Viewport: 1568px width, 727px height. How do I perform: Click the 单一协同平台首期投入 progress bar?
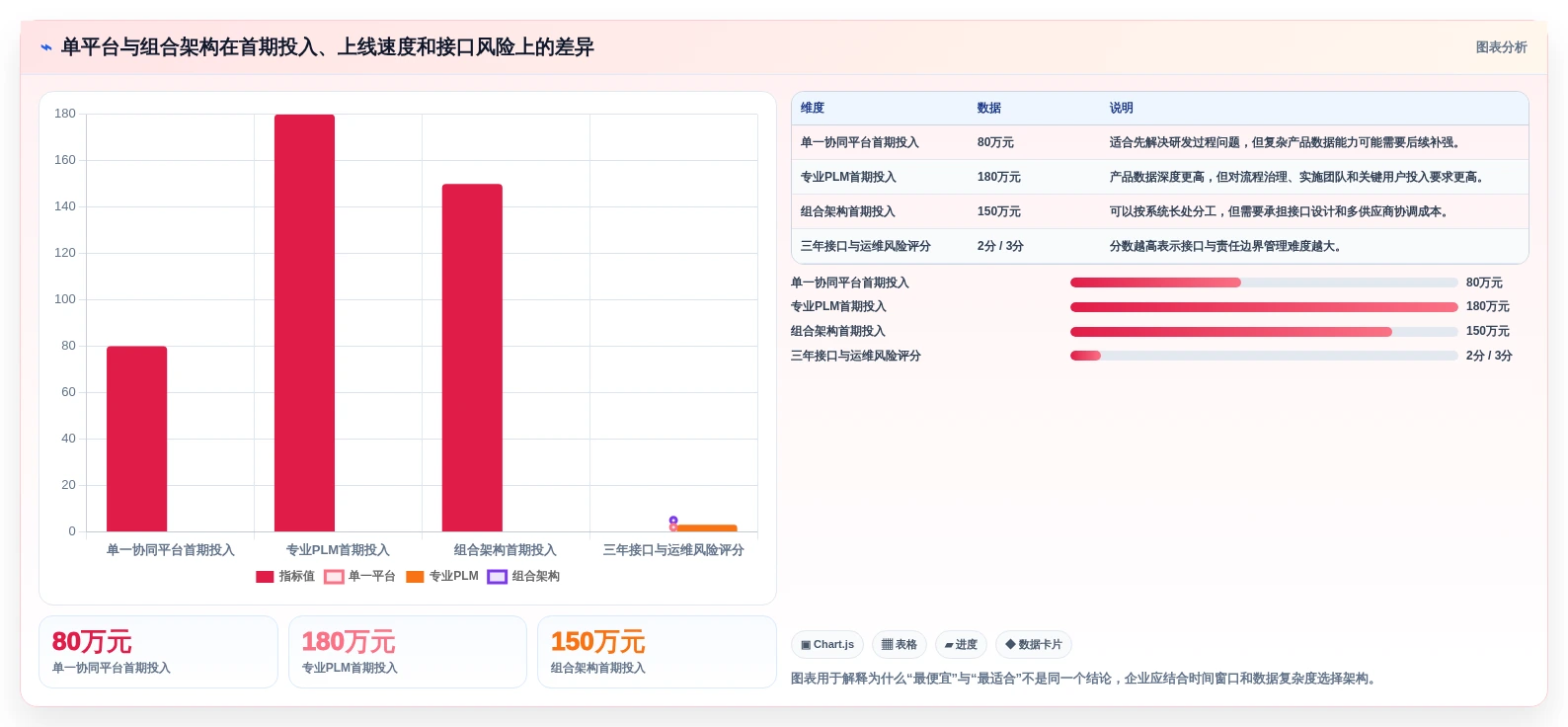[x=1264, y=283]
